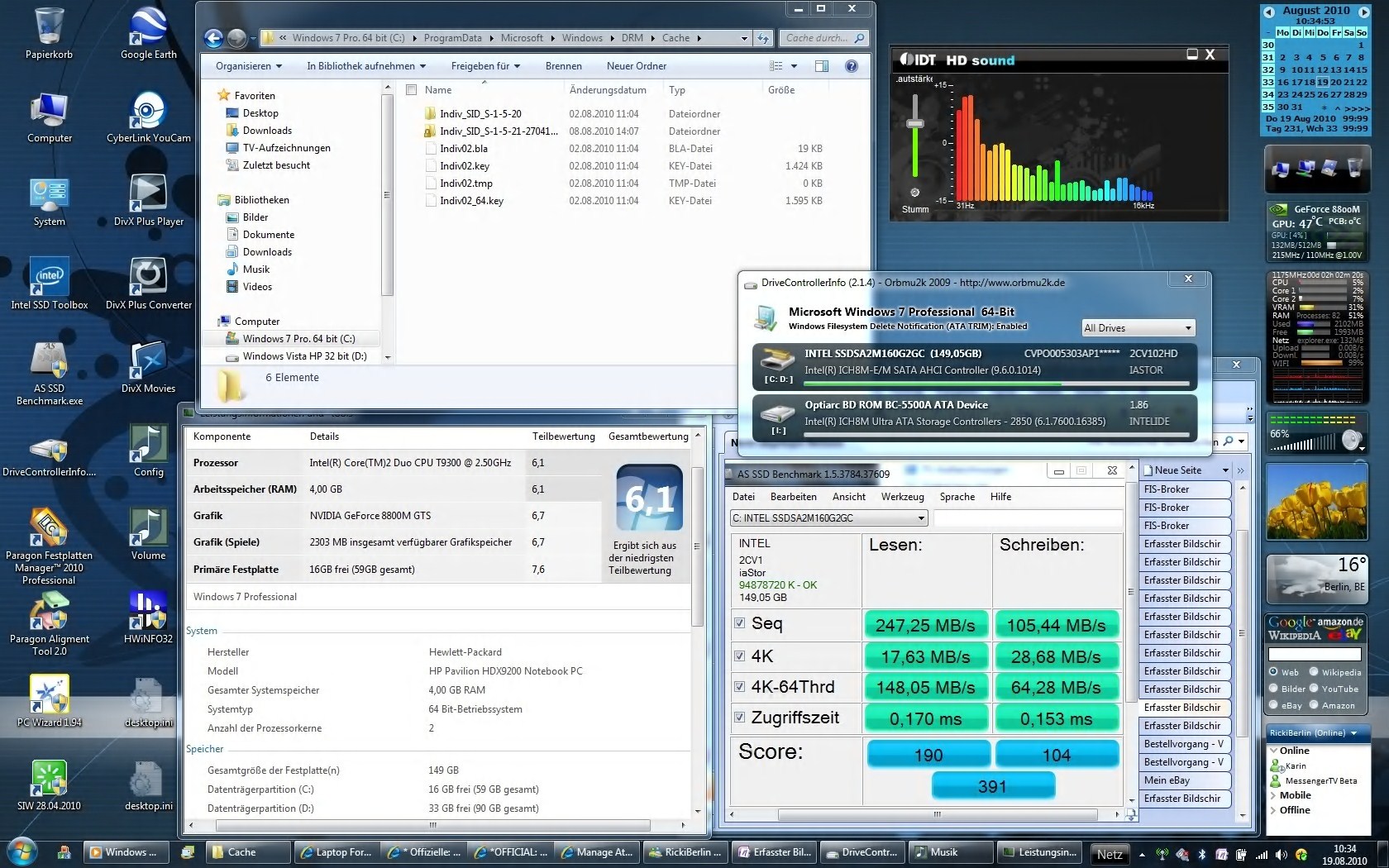This screenshot has height=868, width=1389.
Task: Select the Wikipedia search radio button
Action: click(x=1314, y=672)
